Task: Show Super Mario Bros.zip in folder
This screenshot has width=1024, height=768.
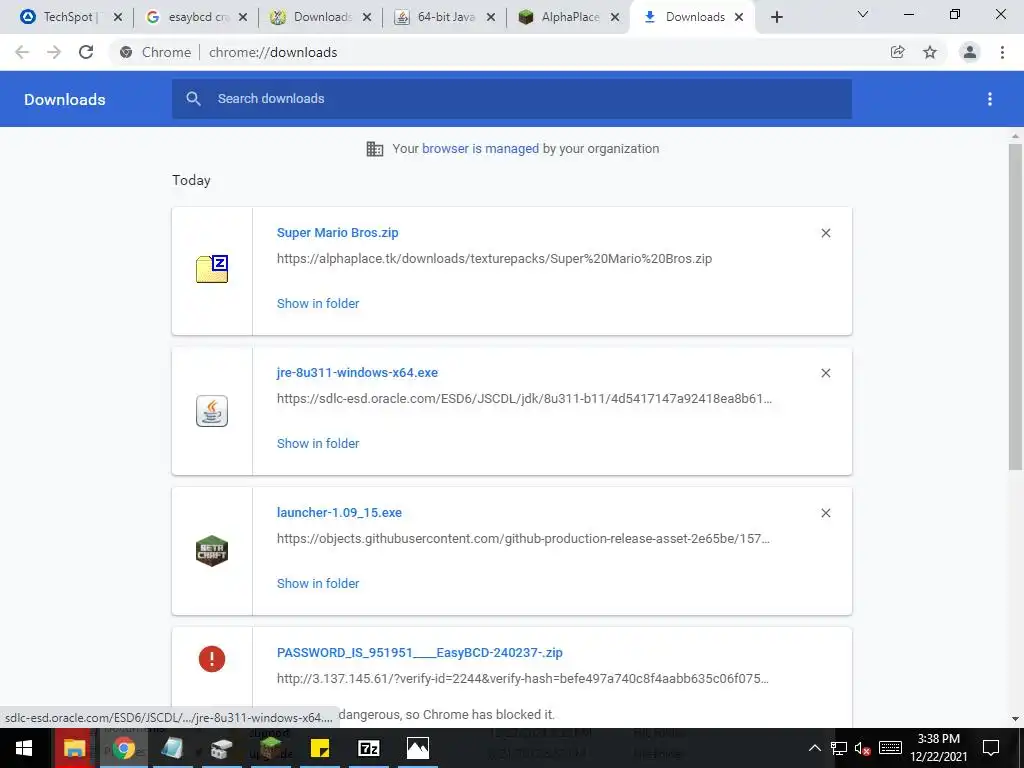Action: 318,304
